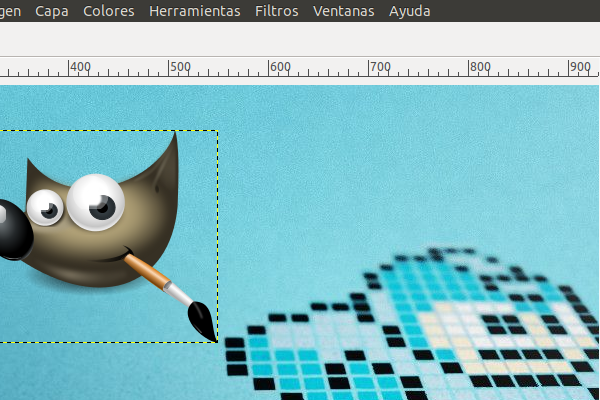Screen dimensions: 600x400
Task: Open the Capa menu
Action: click(x=52, y=11)
